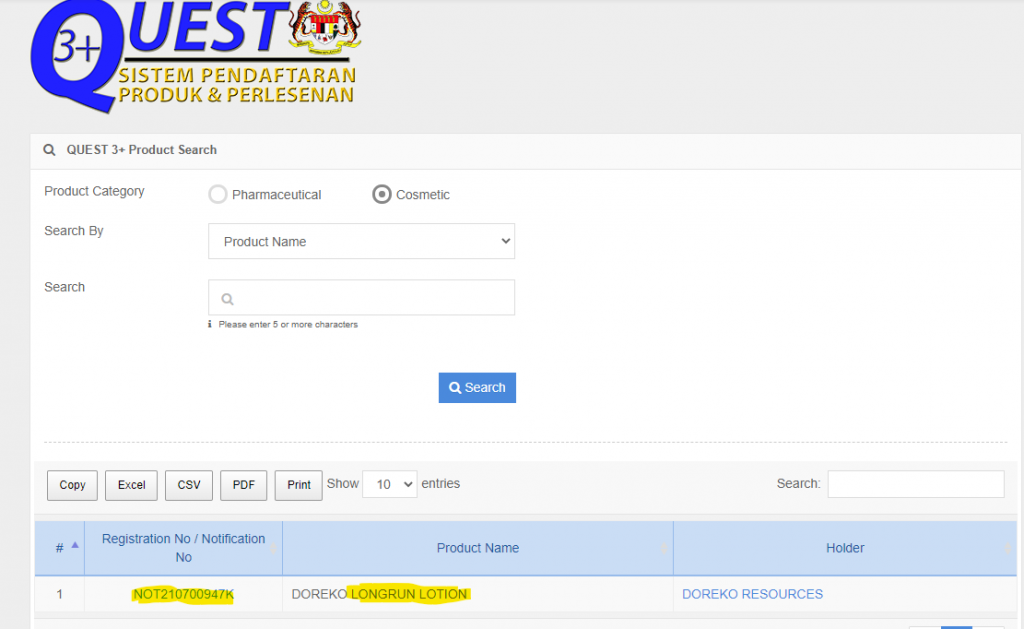Select the Pharmaceutical product category
1024x629 pixels.
click(x=218, y=194)
